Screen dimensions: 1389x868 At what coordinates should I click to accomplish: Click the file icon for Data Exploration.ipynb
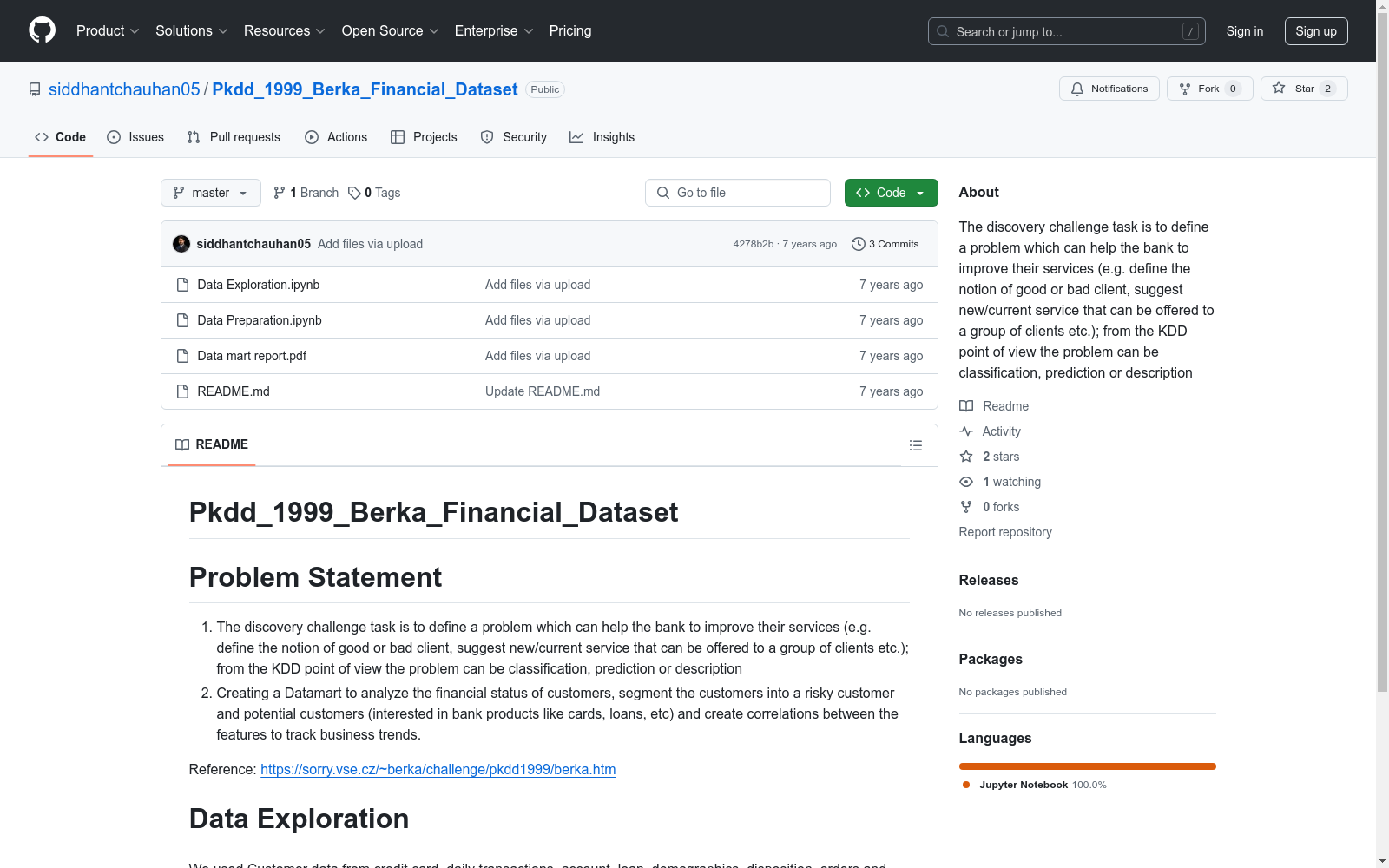182,285
